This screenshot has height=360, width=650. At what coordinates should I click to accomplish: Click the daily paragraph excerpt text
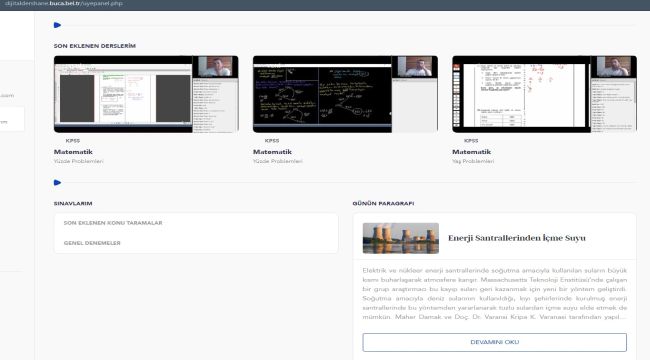495,294
